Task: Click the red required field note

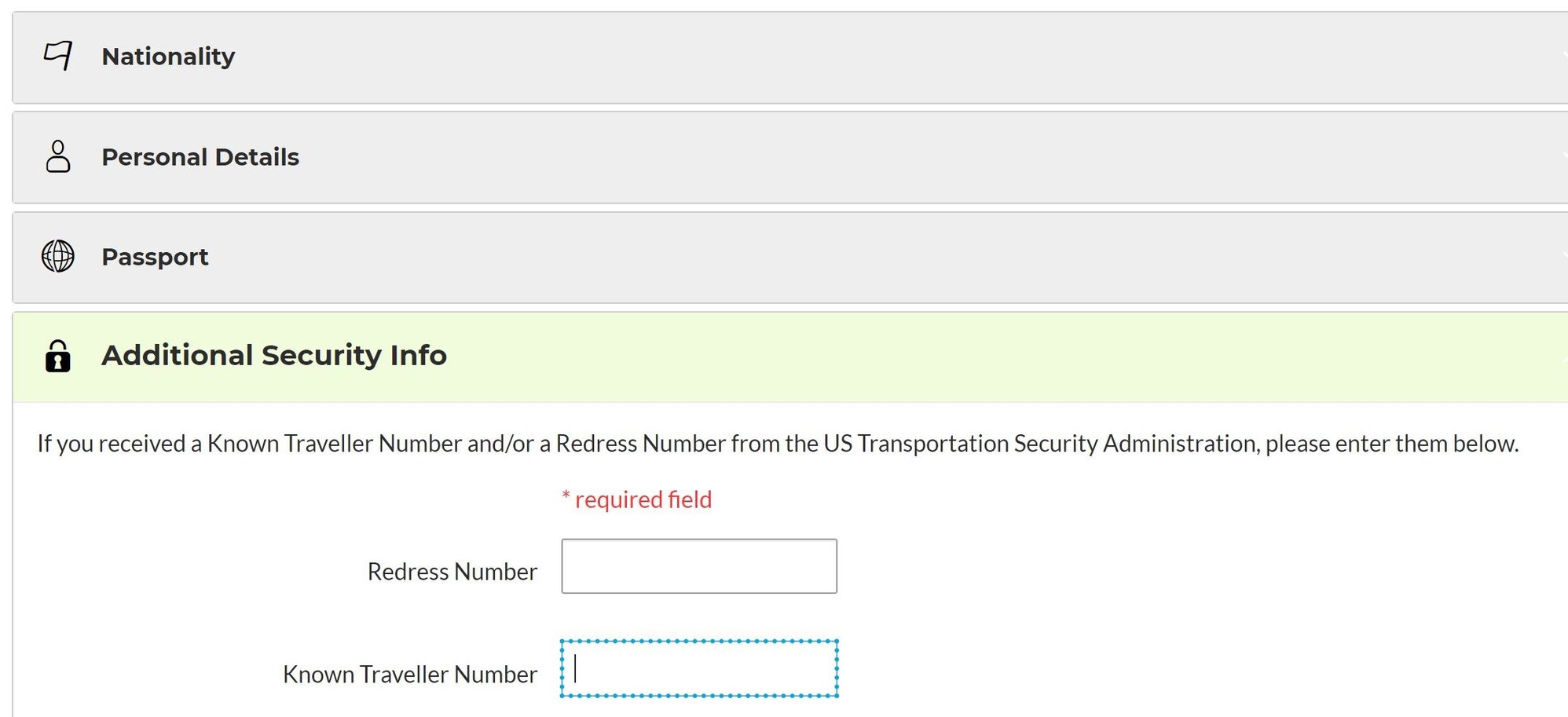Action: 637,499
